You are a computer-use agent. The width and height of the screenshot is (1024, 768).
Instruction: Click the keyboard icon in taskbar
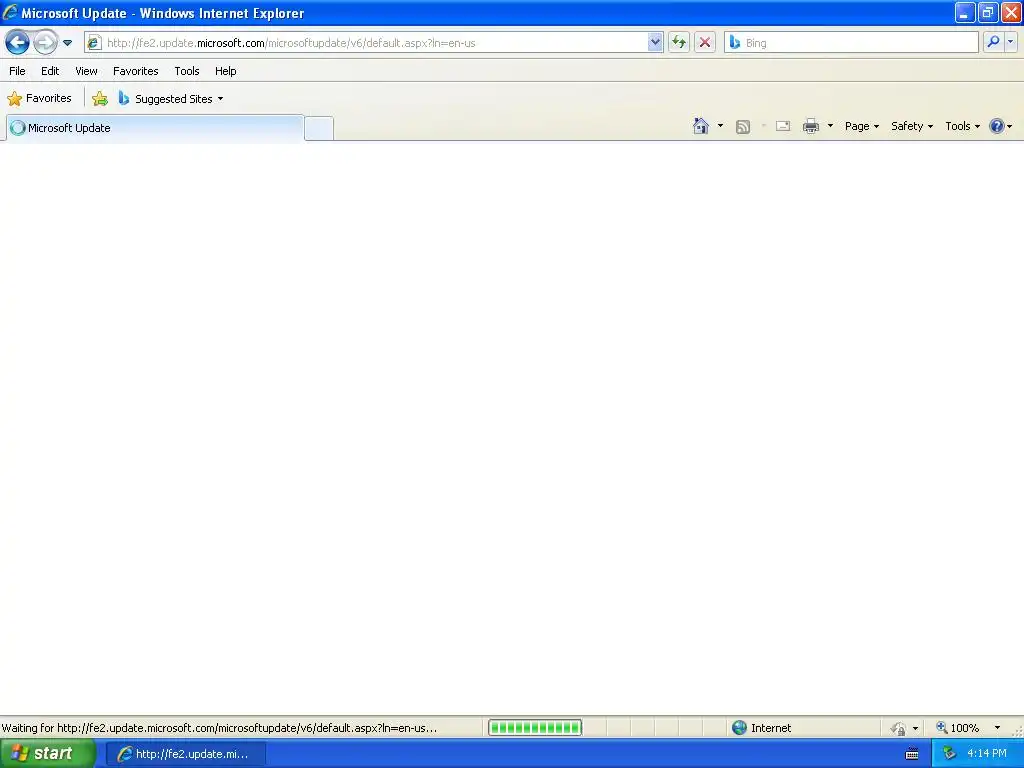point(912,754)
